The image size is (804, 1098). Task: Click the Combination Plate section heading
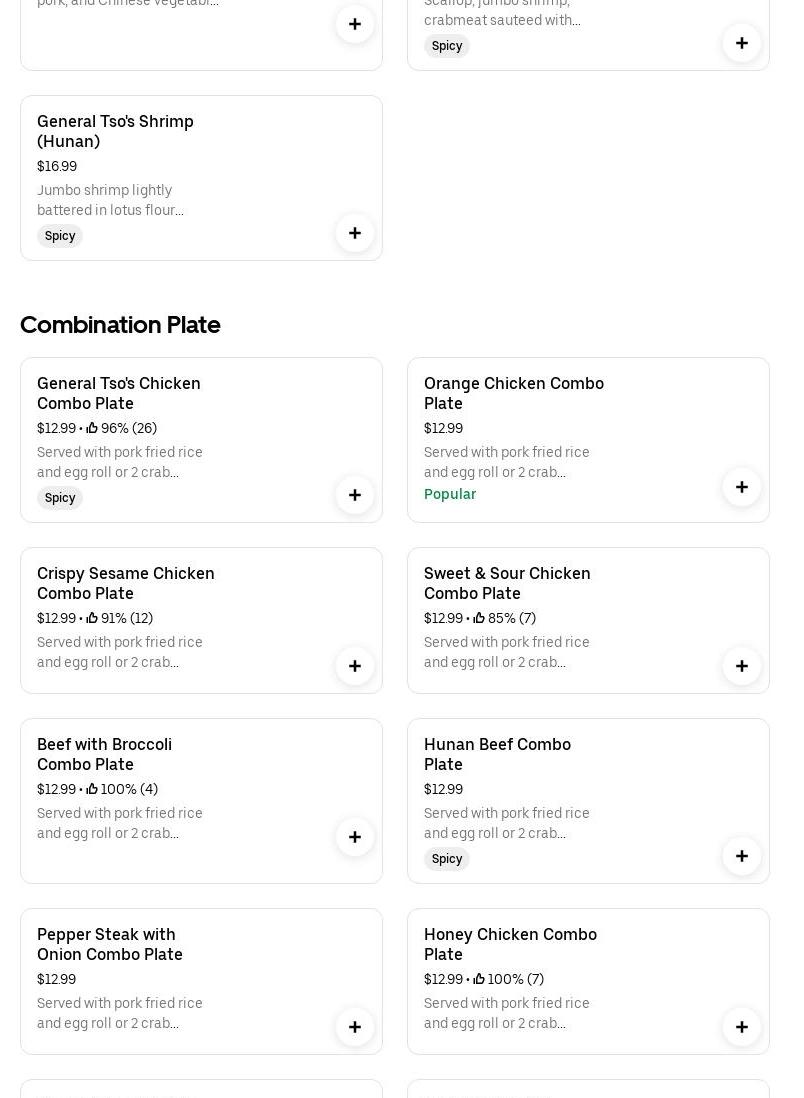[x=120, y=325]
